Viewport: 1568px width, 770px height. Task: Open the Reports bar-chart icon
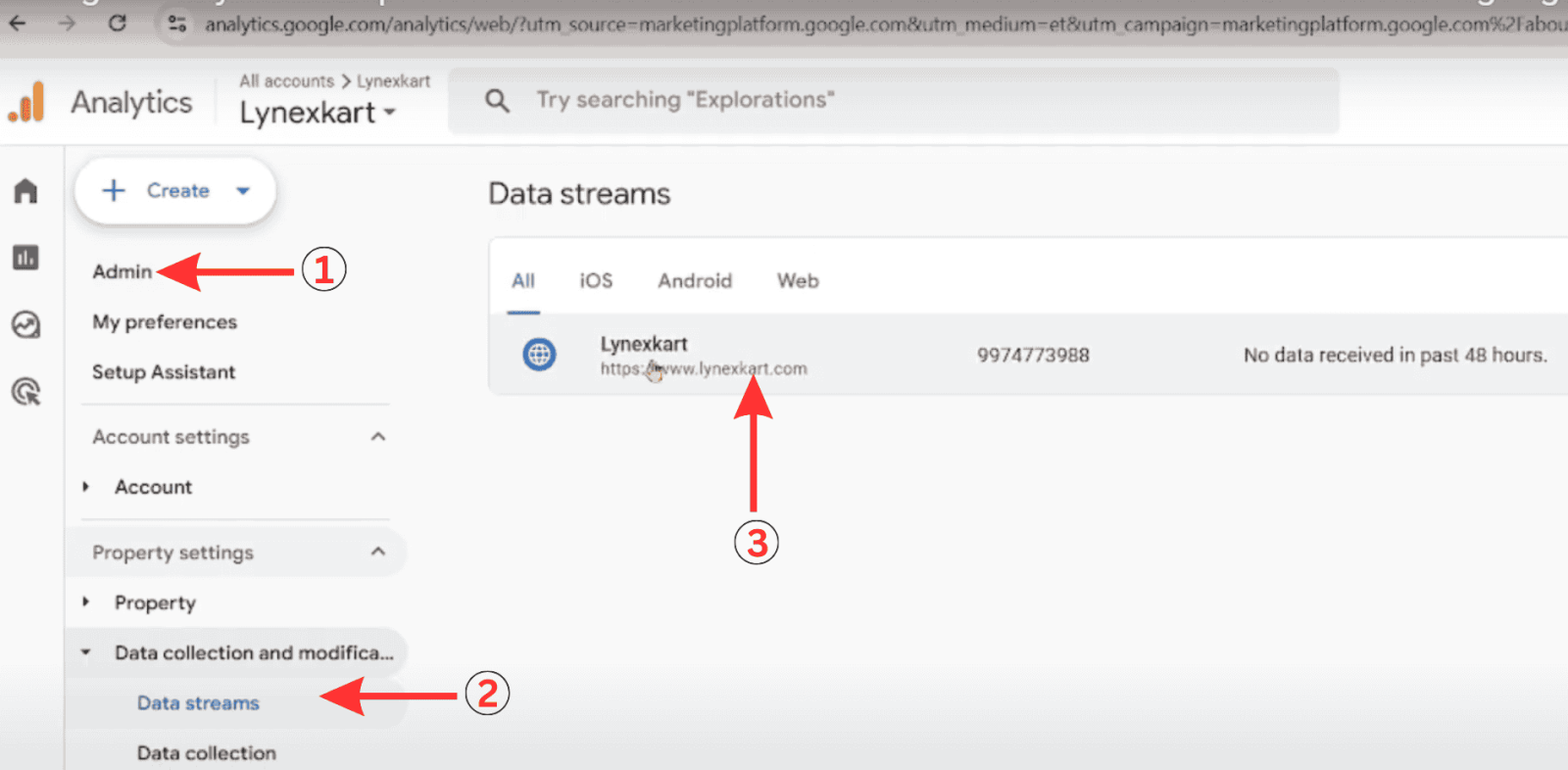point(26,258)
